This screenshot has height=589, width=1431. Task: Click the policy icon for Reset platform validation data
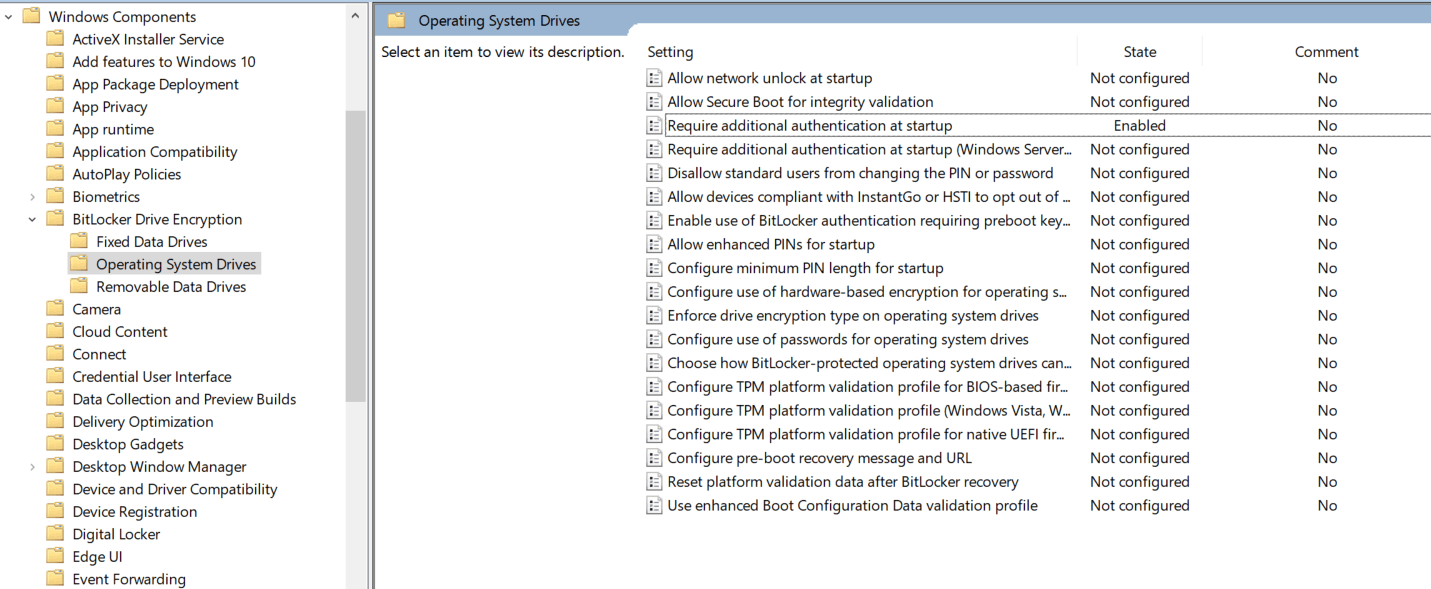654,482
